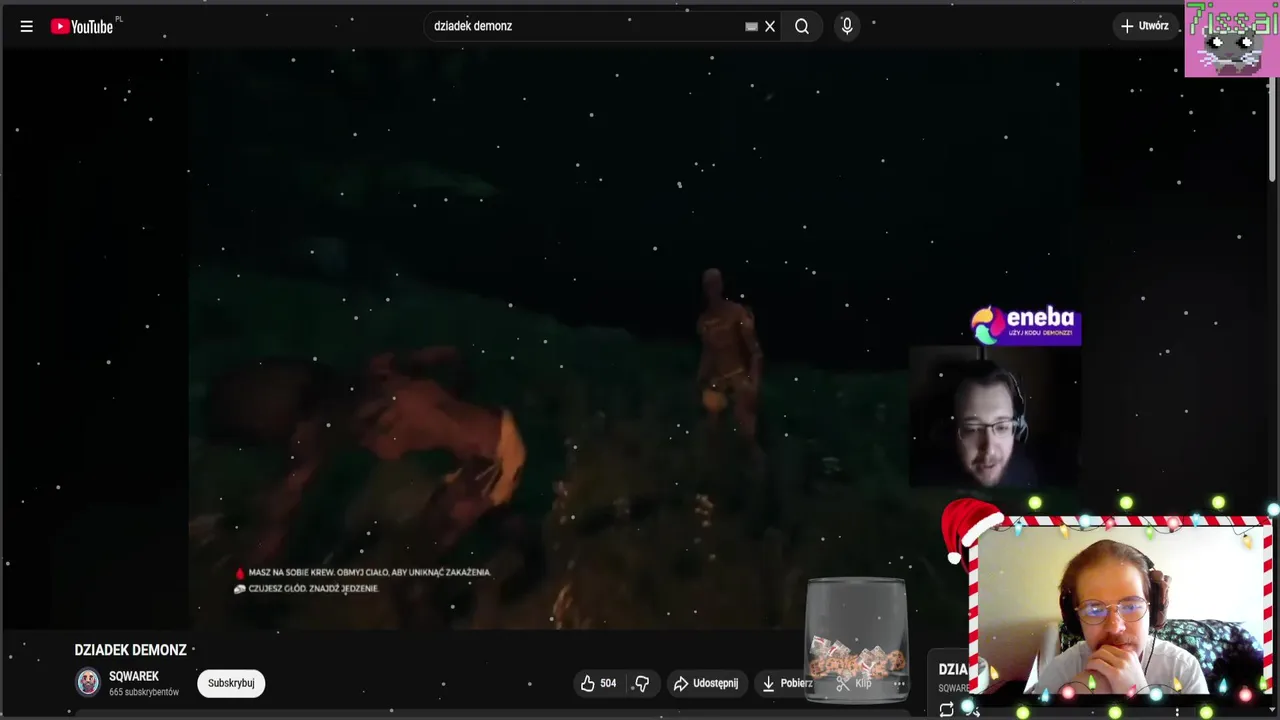Open the on-screen keyboard icon in search

click(751, 27)
